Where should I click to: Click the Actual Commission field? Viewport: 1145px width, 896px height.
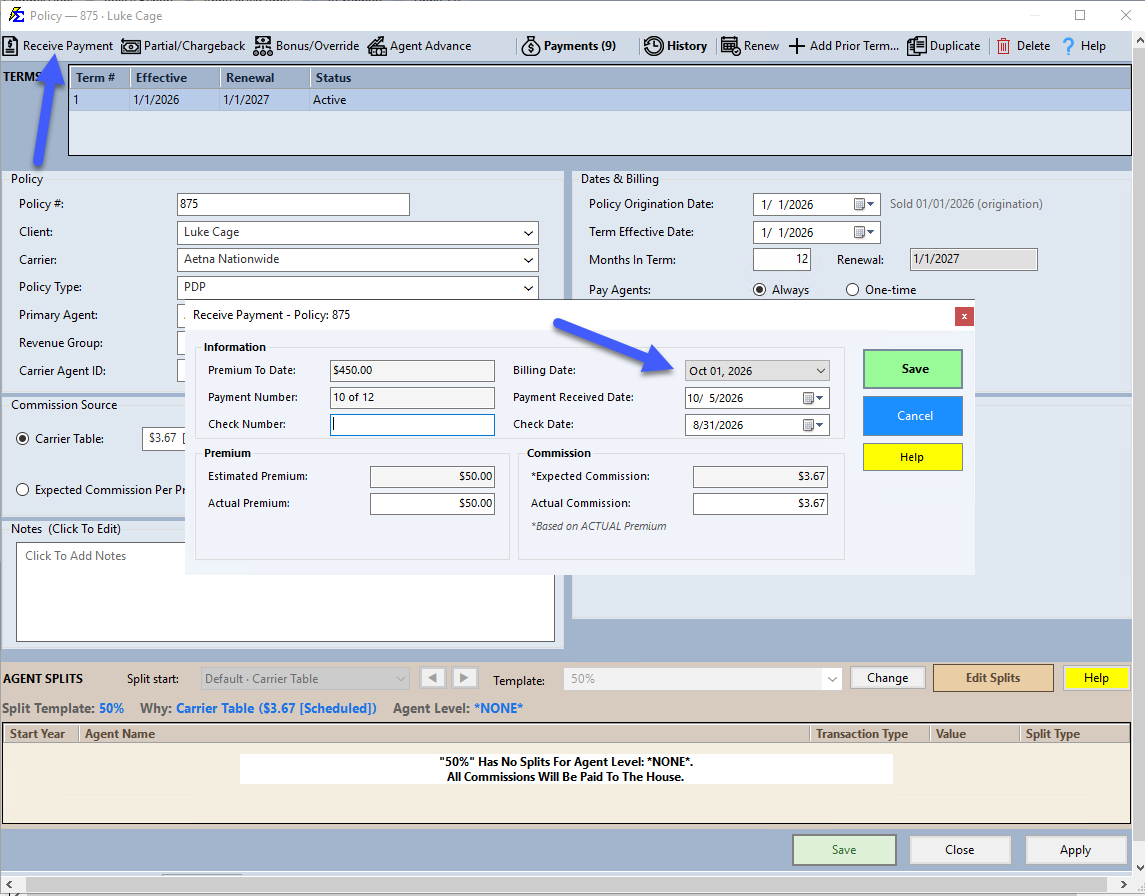760,504
